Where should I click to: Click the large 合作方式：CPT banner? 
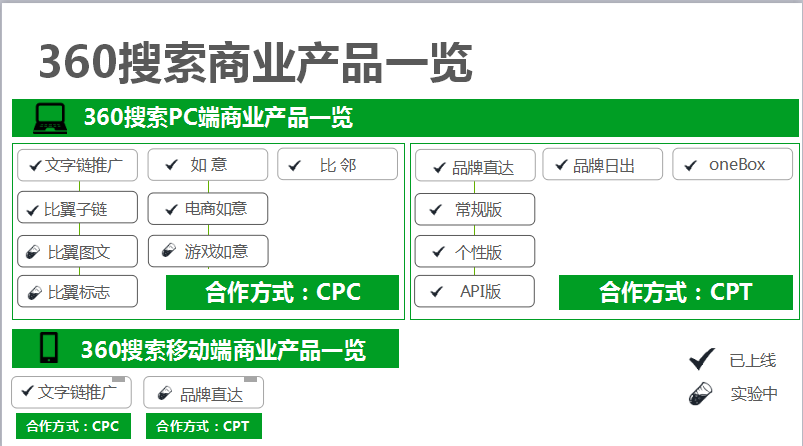(x=675, y=292)
